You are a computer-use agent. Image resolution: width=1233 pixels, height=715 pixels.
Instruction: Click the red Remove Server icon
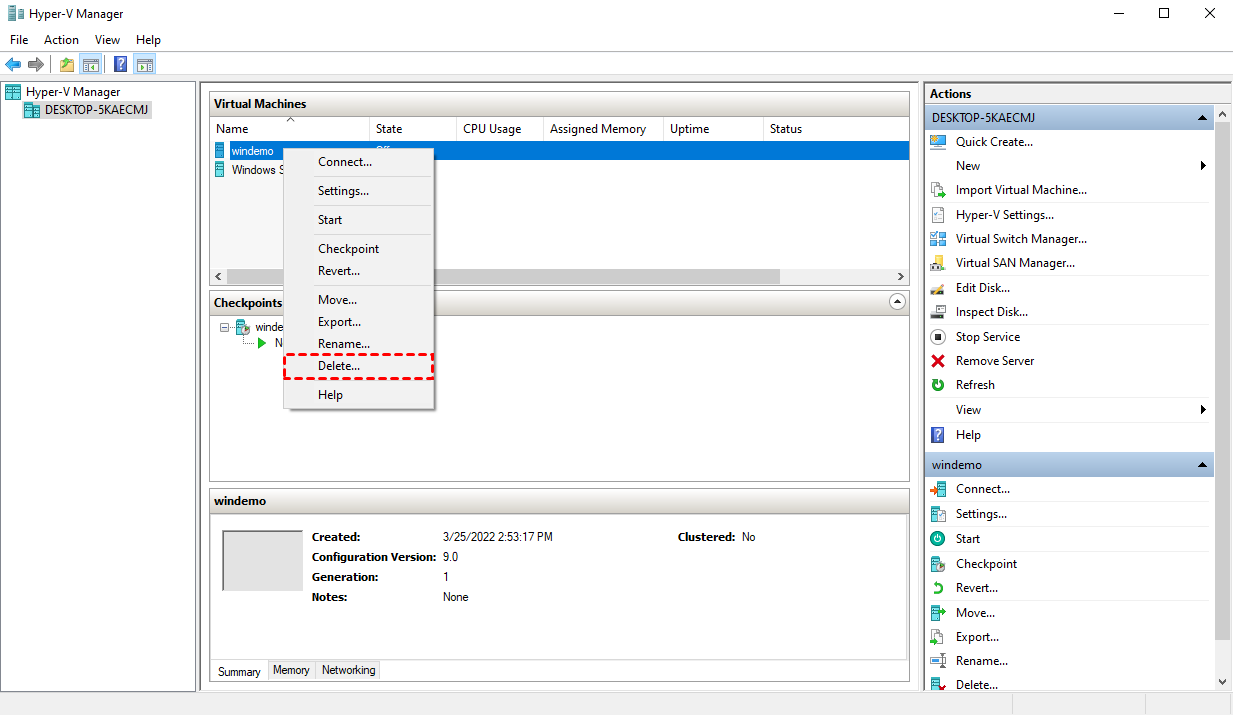coord(938,361)
